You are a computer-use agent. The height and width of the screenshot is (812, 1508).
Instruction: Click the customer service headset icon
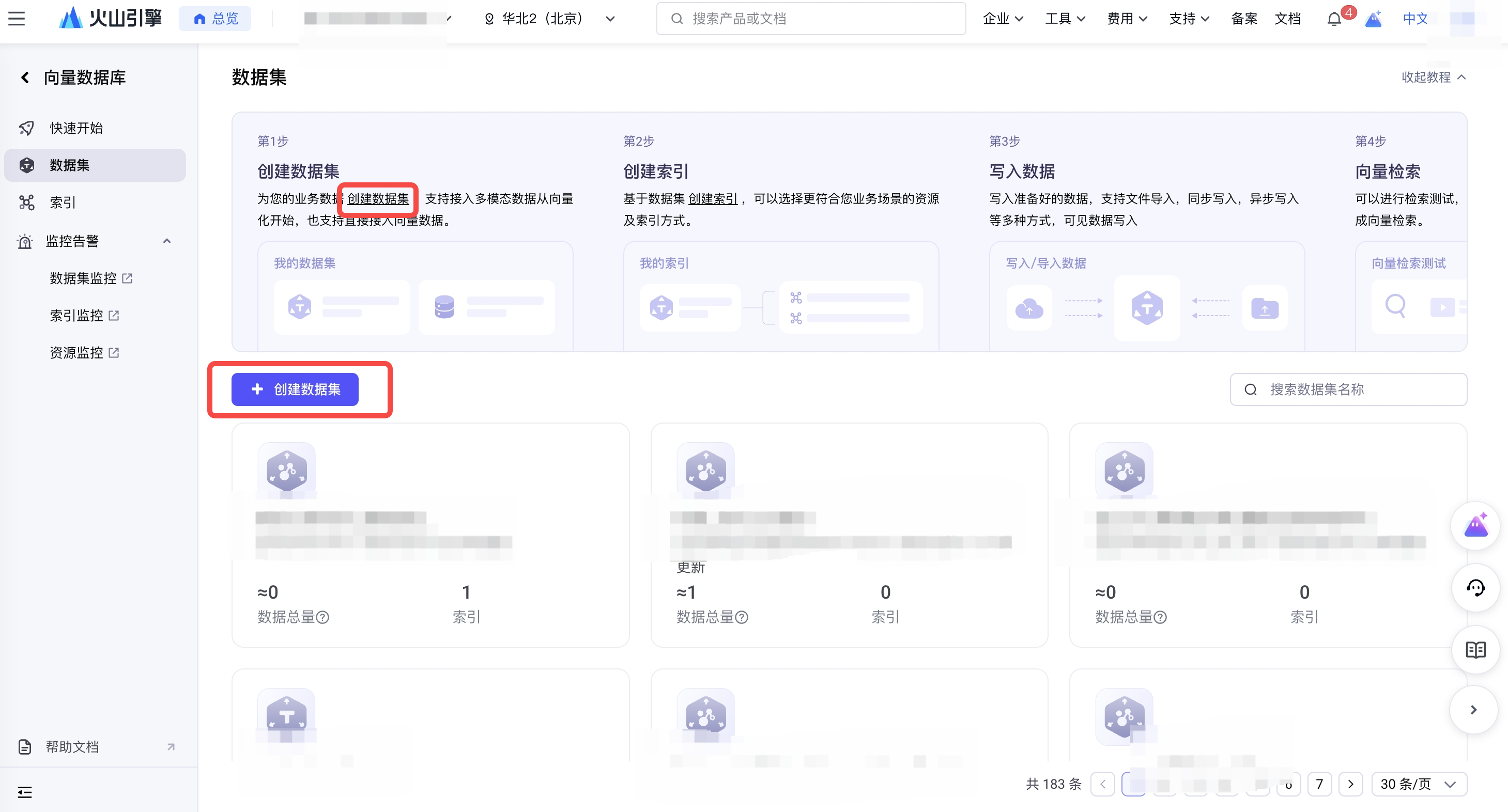(x=1475, y=588)
